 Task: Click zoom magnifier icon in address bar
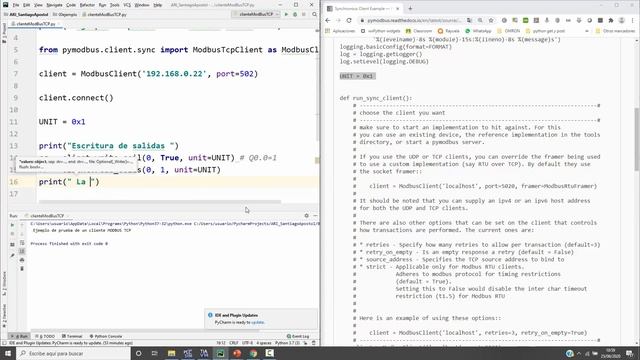[x=480, y=20]
